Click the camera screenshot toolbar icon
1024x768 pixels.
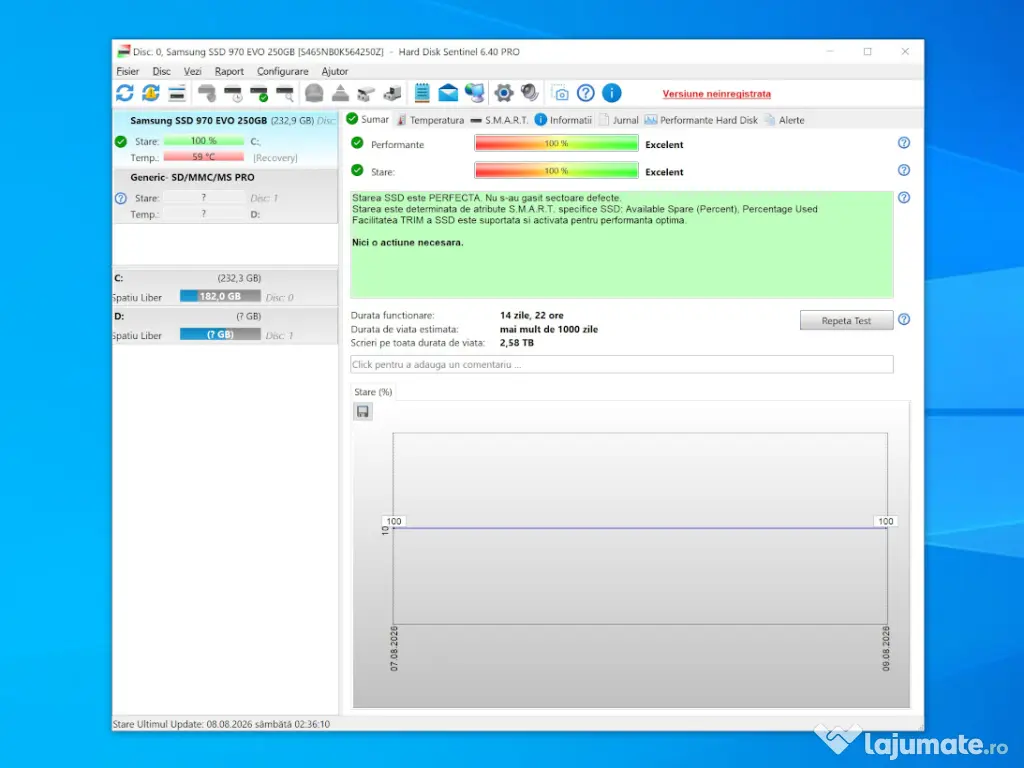[560, 93]
